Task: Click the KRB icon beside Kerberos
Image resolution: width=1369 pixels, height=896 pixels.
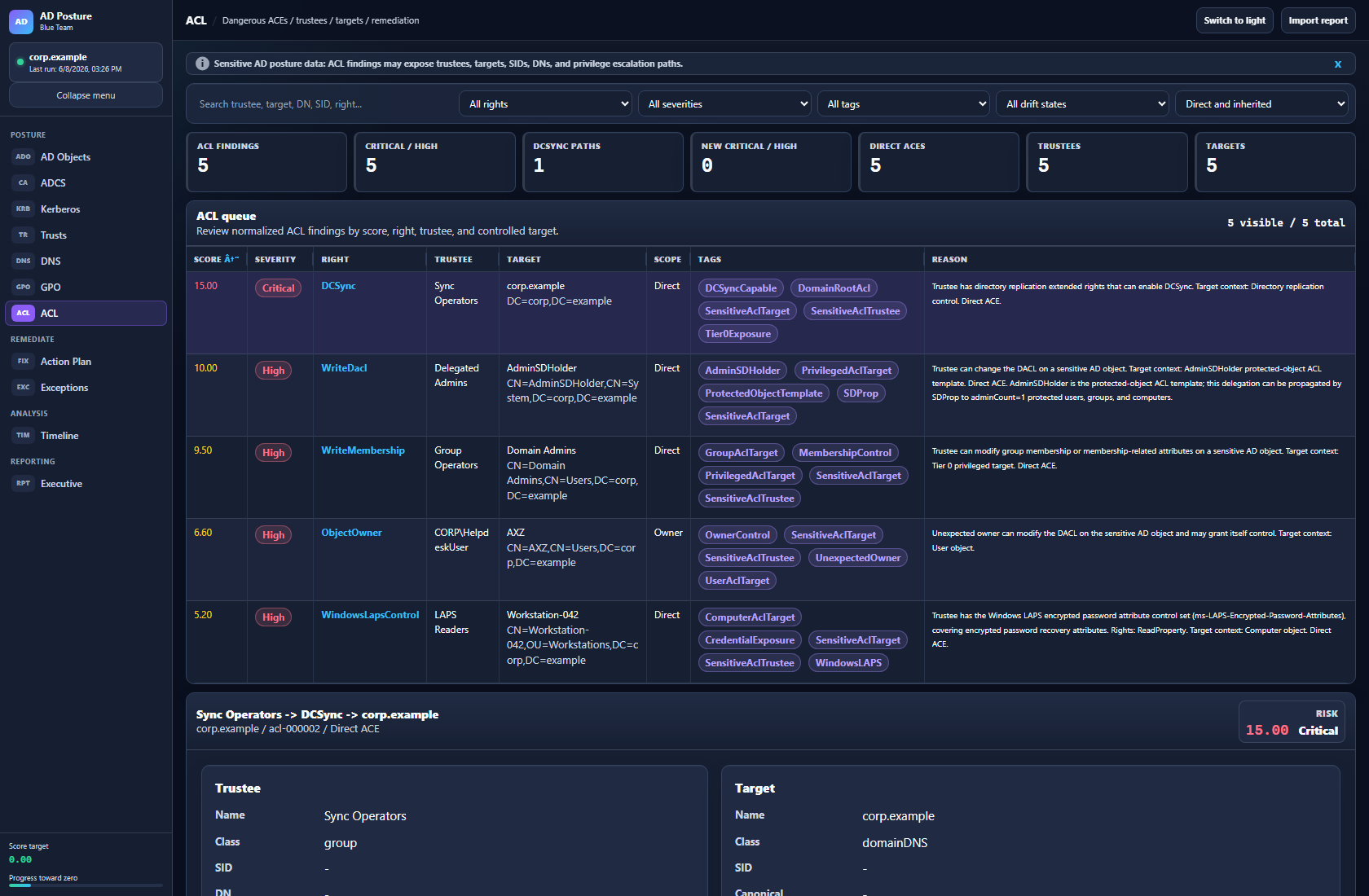Action: click(23, 209)
